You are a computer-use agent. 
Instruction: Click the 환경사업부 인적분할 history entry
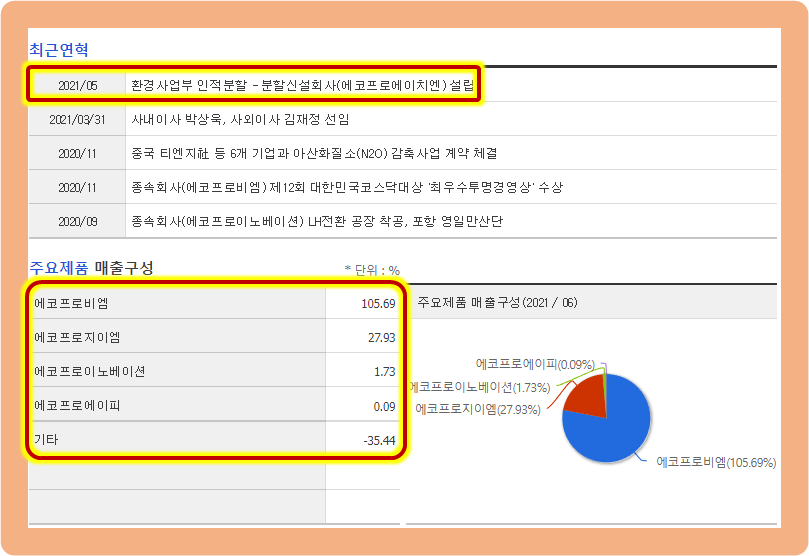pyautogui.click(x=302, y=85)
